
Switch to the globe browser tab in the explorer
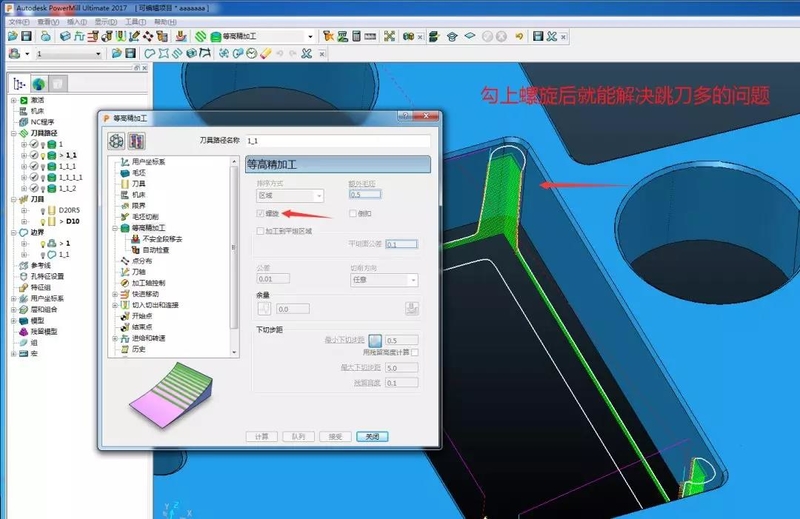[38, 83]
